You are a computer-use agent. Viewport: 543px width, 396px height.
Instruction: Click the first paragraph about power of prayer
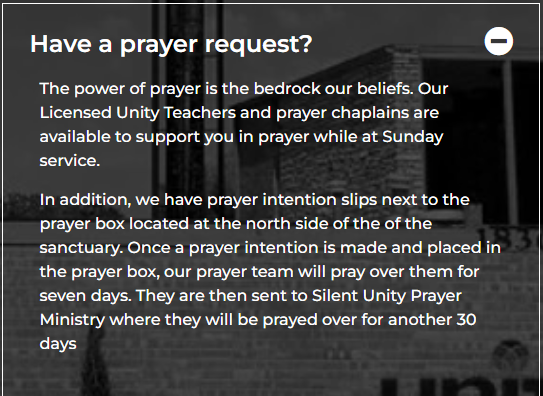(244, 125)
